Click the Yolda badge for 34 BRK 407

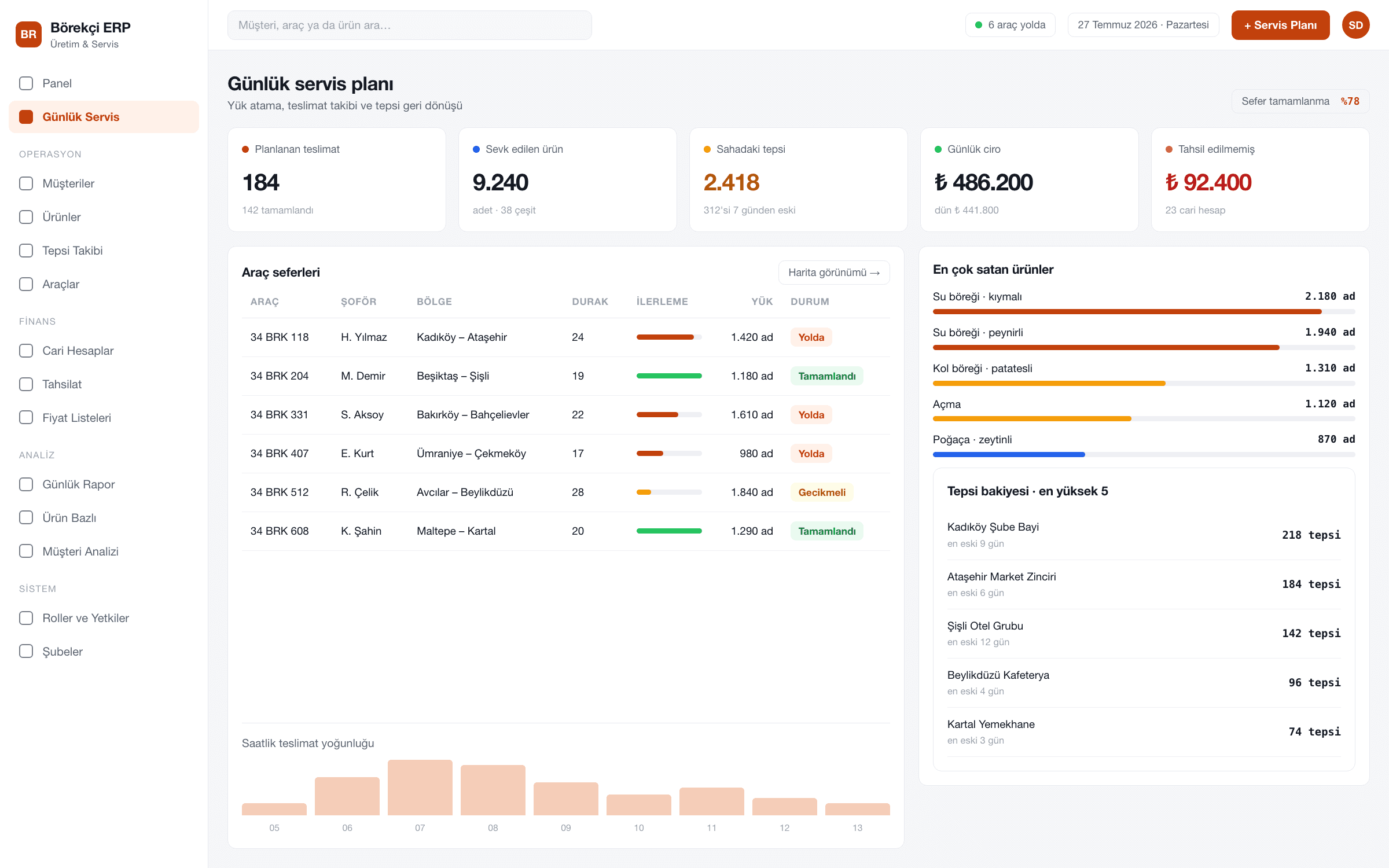point(811,454)
